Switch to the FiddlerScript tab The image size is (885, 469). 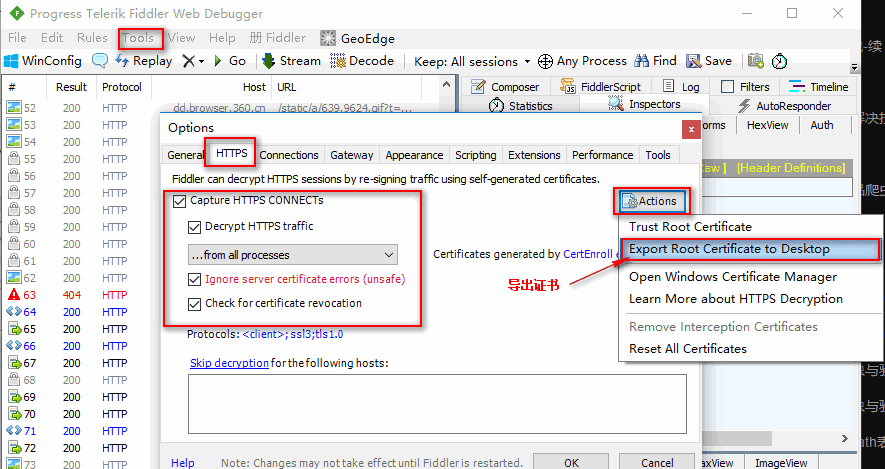600,86
